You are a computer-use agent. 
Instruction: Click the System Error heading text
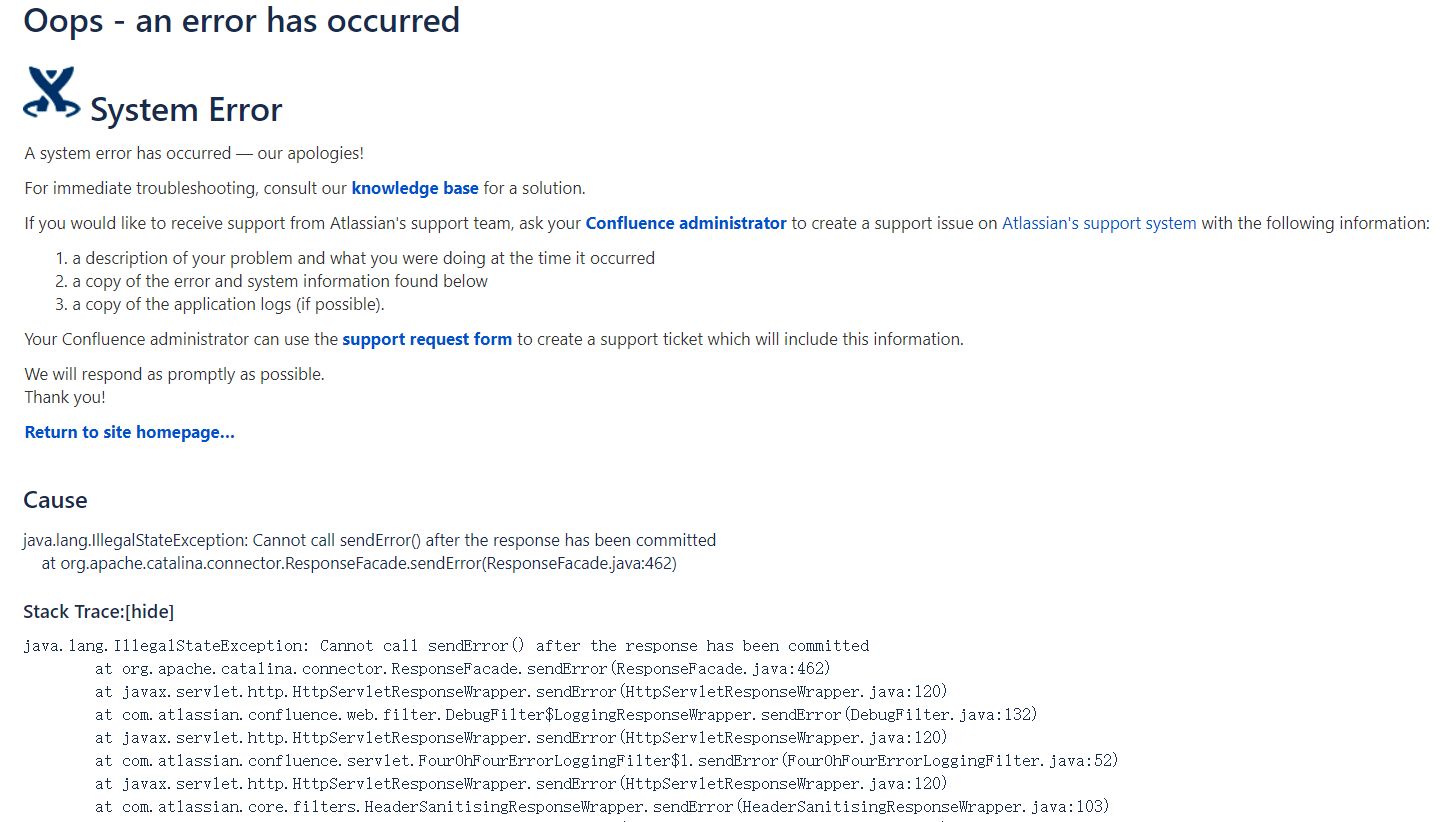pos(186,109)
